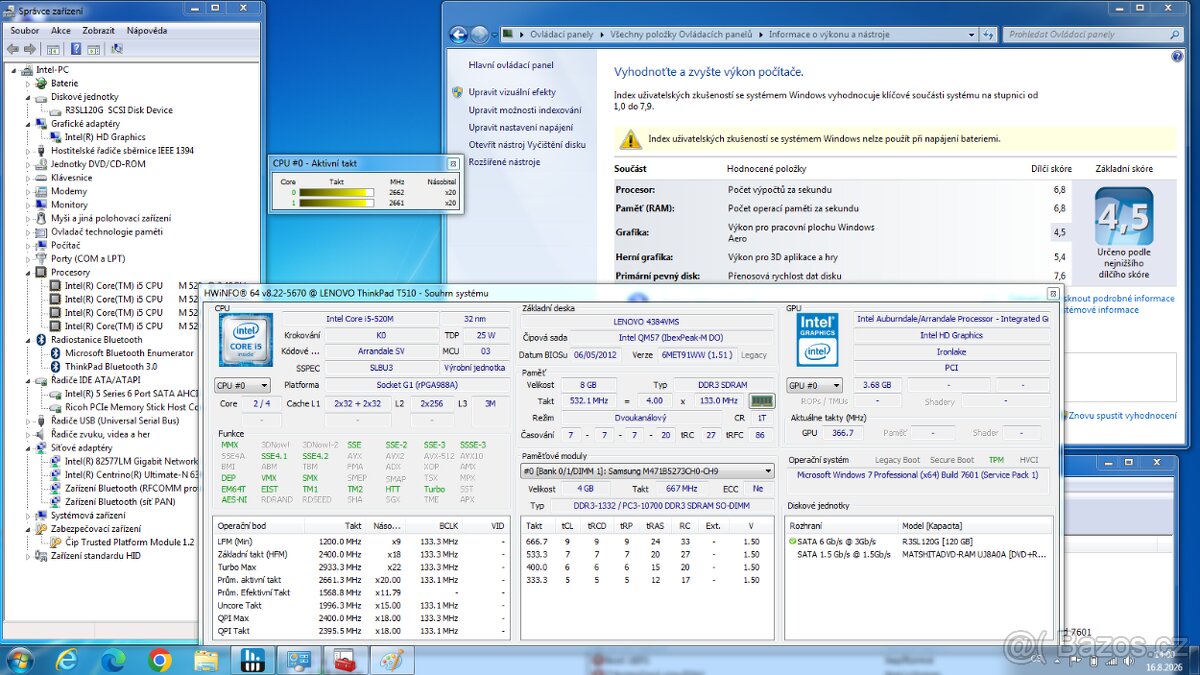Close the CPU #0 Aktivní takt window
Image resolution: width=1200 pixels, height=675 pixels.
[x=452, y=163]
